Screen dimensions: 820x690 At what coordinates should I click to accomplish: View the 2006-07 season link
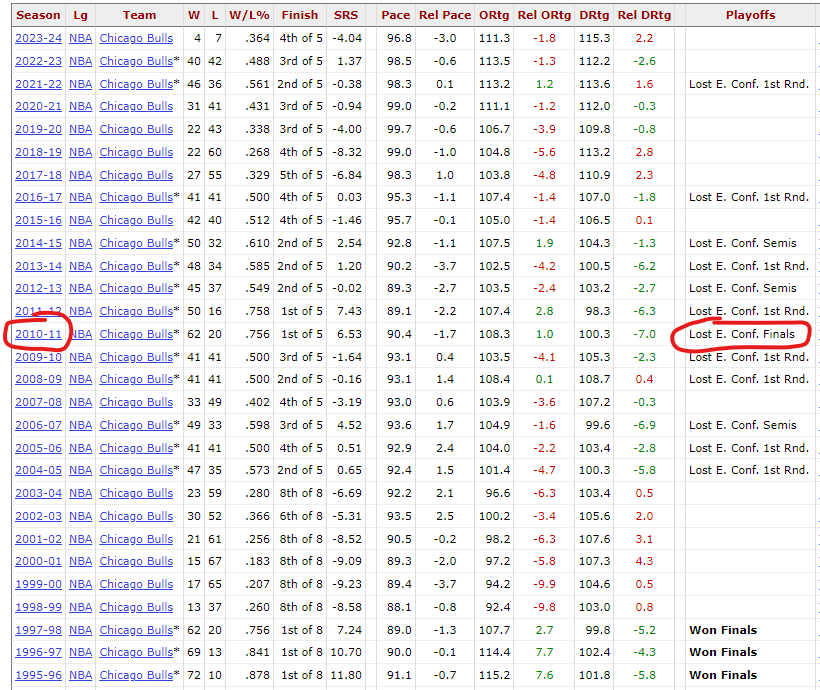pos(38,425)
